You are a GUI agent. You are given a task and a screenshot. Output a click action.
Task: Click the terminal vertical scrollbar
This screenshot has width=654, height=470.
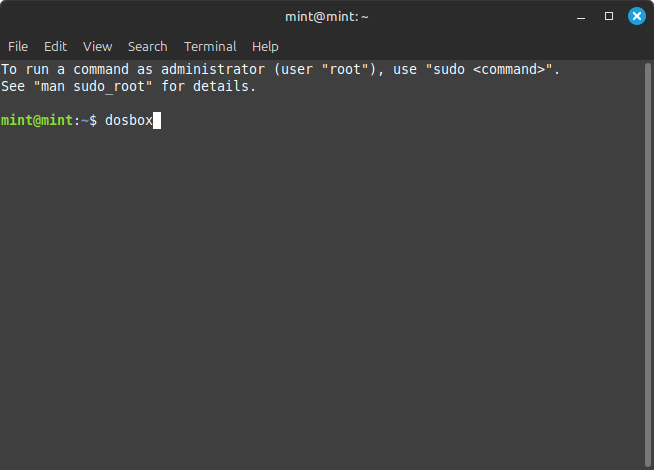tap(648, 260)
